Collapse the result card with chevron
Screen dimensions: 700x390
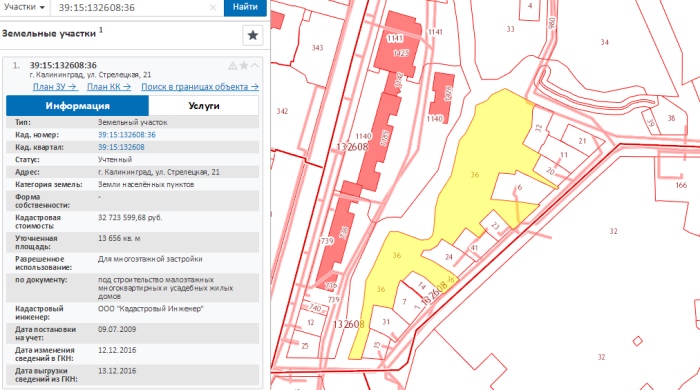point(254,66)
